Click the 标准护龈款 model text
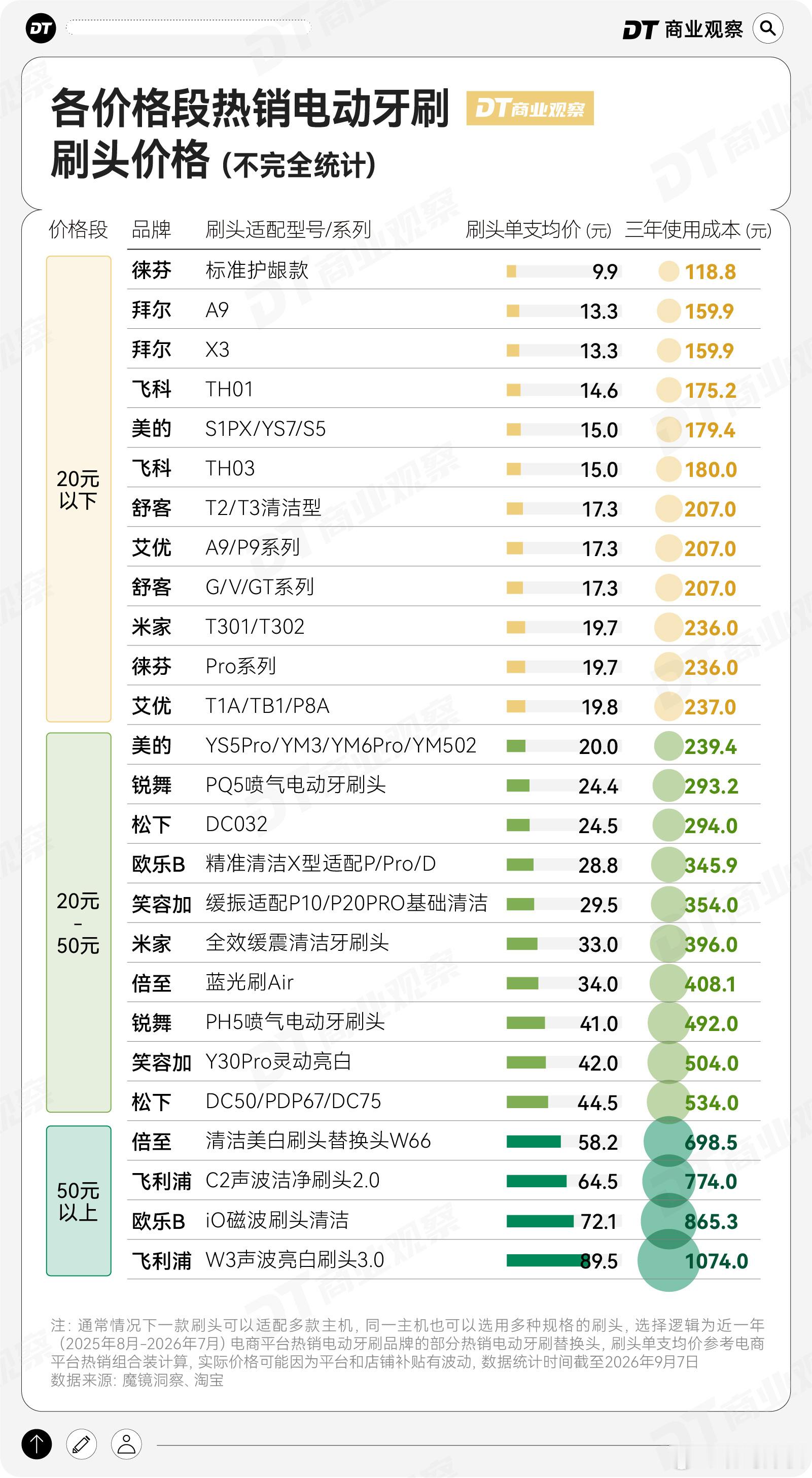This screenshot has height=1478, width=812. click(257, 270)
